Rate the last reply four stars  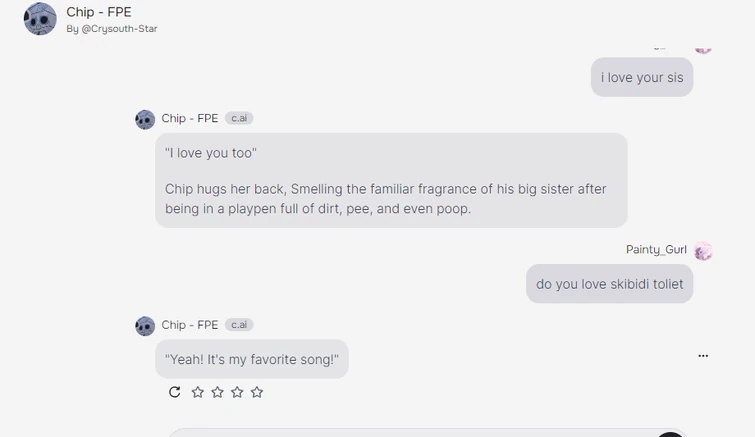[x=257, y=392]
